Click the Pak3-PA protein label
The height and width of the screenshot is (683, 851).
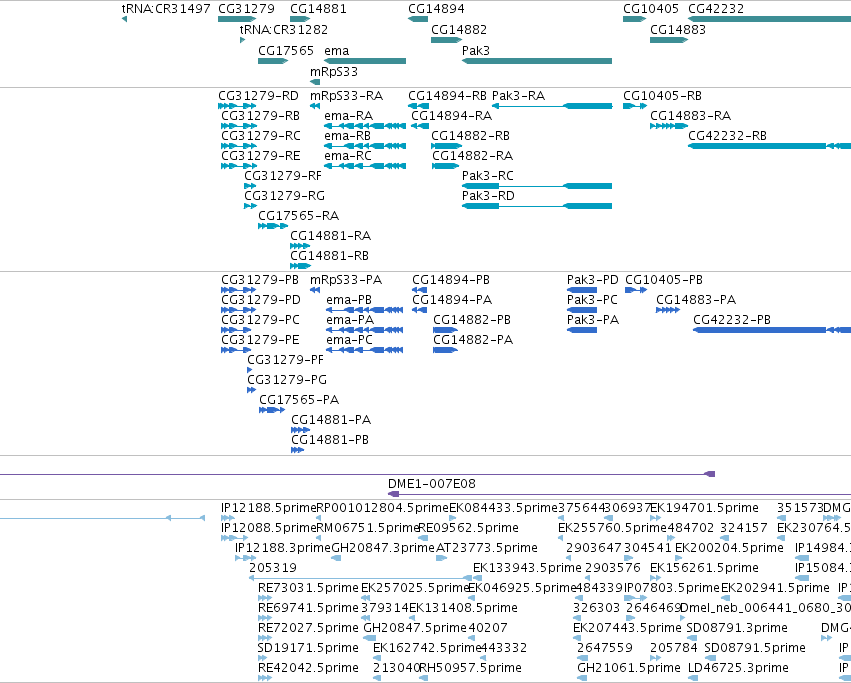pyautogui.click(x=593, y=320)
